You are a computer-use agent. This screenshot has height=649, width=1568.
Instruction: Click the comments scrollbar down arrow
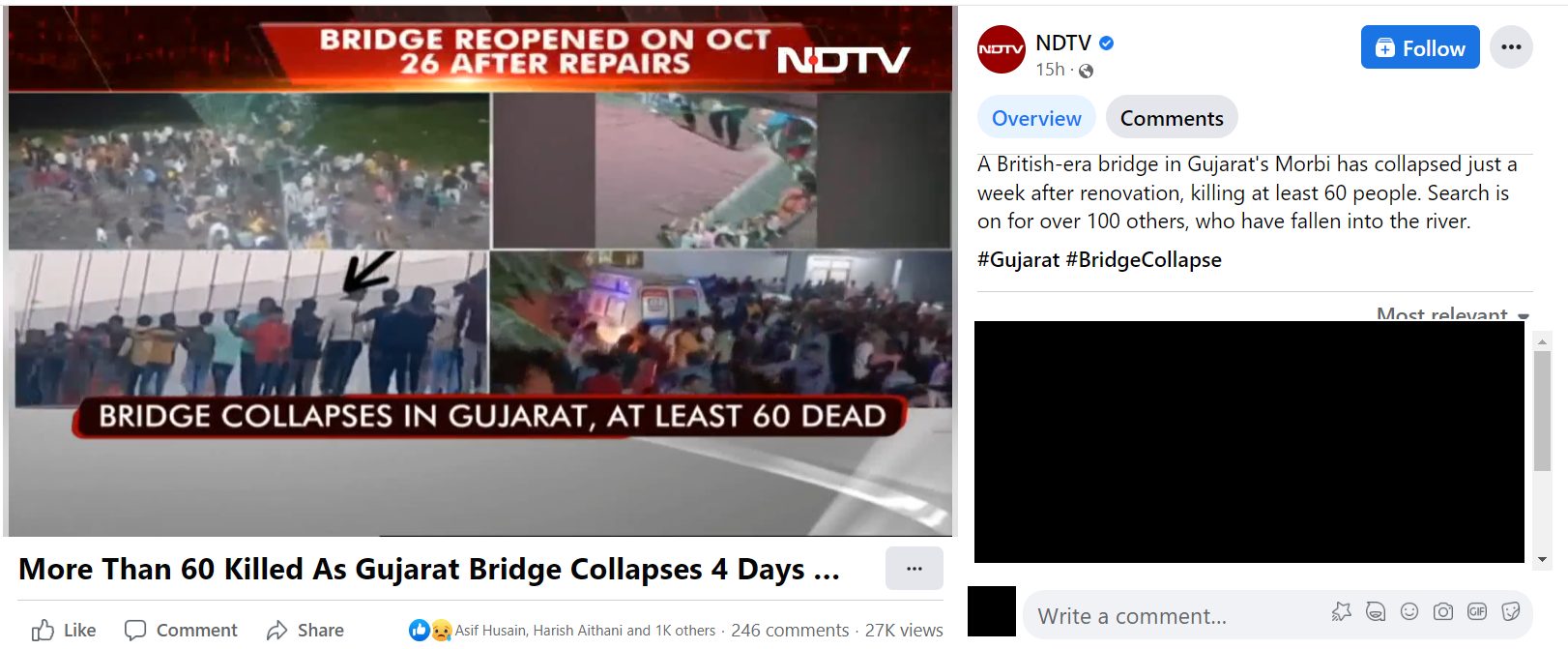pyautogui.click(x=1542, y=559)
